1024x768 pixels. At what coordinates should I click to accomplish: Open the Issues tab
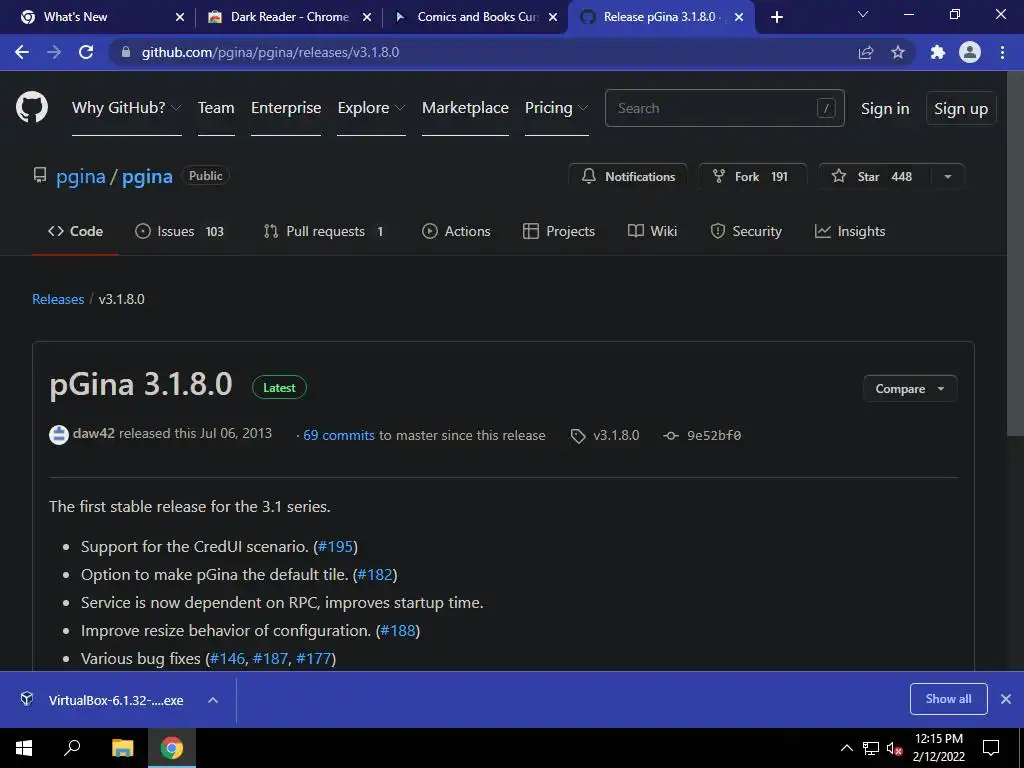[x=180, y=231]
